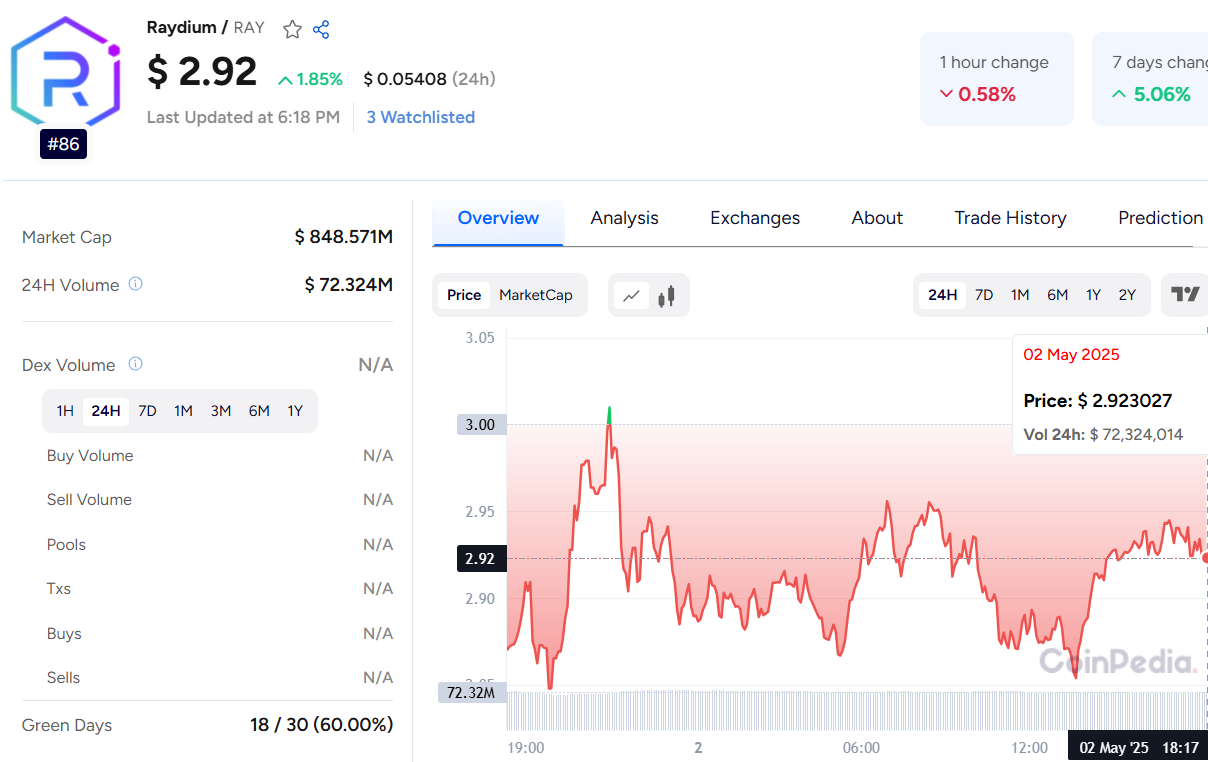Set chart range to 2Y
The height and width of the screenshot is (762, 1208).
[1128, 295]
